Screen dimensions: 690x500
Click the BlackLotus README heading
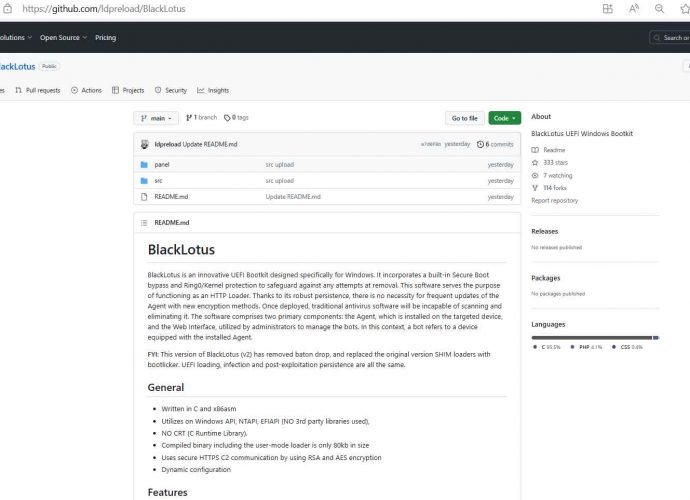pos(181,250)
